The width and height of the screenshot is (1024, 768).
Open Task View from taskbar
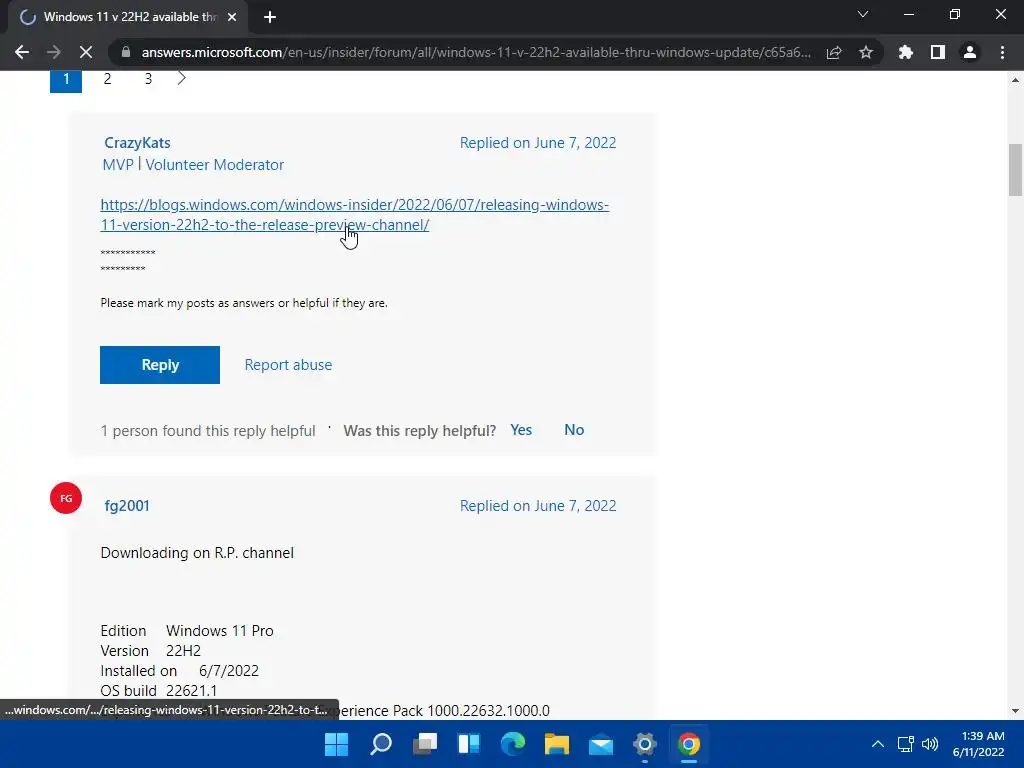[x=424, y=744]
